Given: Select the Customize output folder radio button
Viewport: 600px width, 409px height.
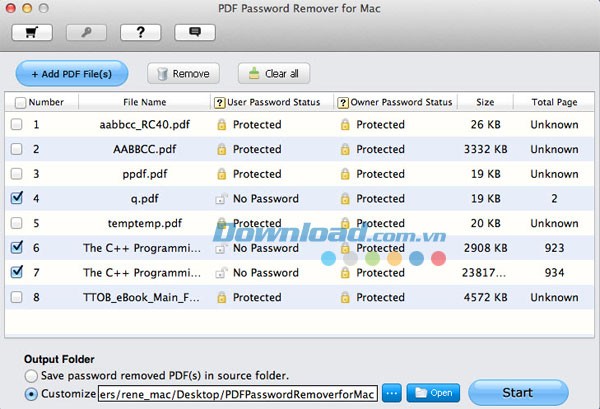Looking at the screenshot, I should pos(31,394).
